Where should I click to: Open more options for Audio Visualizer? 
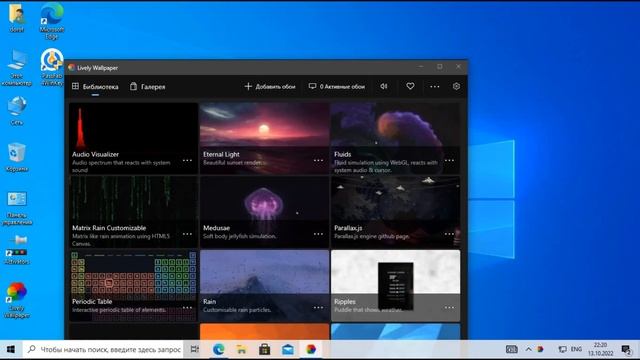click(187, 160)
